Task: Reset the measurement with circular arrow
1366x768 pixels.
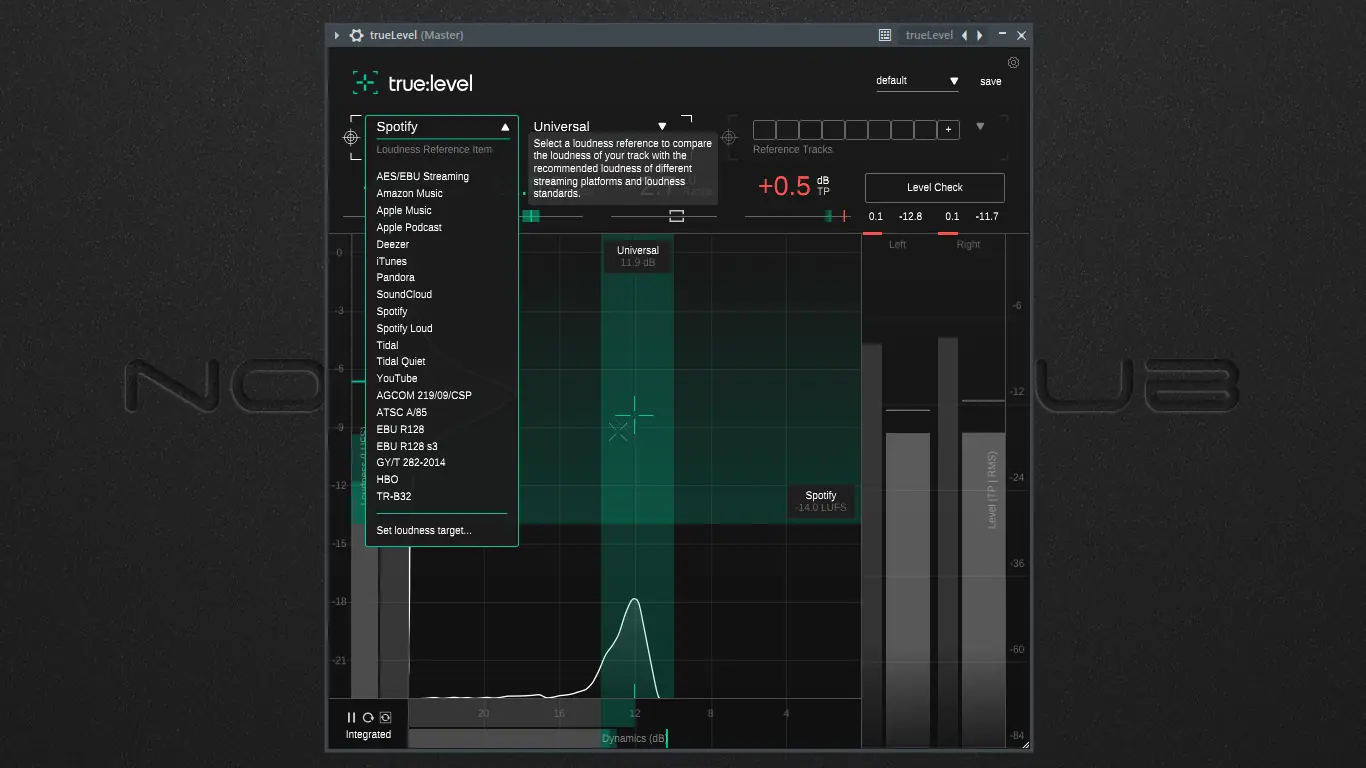Action: pos(368,718)
